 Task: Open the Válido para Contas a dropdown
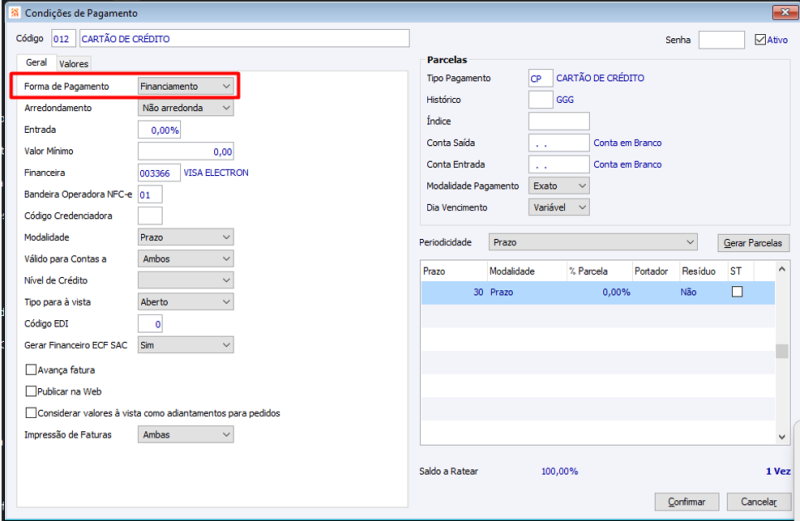pos(186,259)
